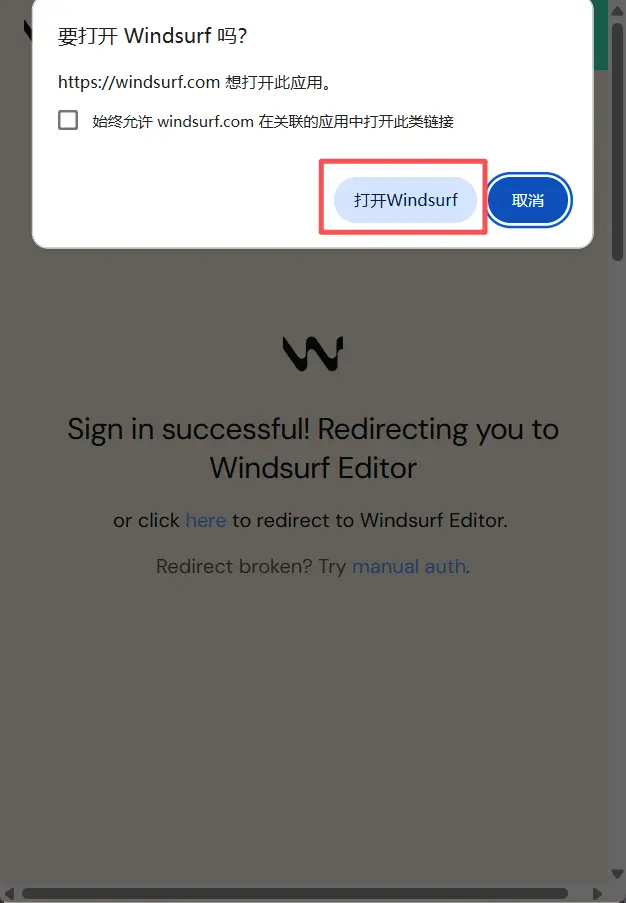Click the checkbox label about associated app links
Viewport: 626px width, 903px height.
point(273,122)
